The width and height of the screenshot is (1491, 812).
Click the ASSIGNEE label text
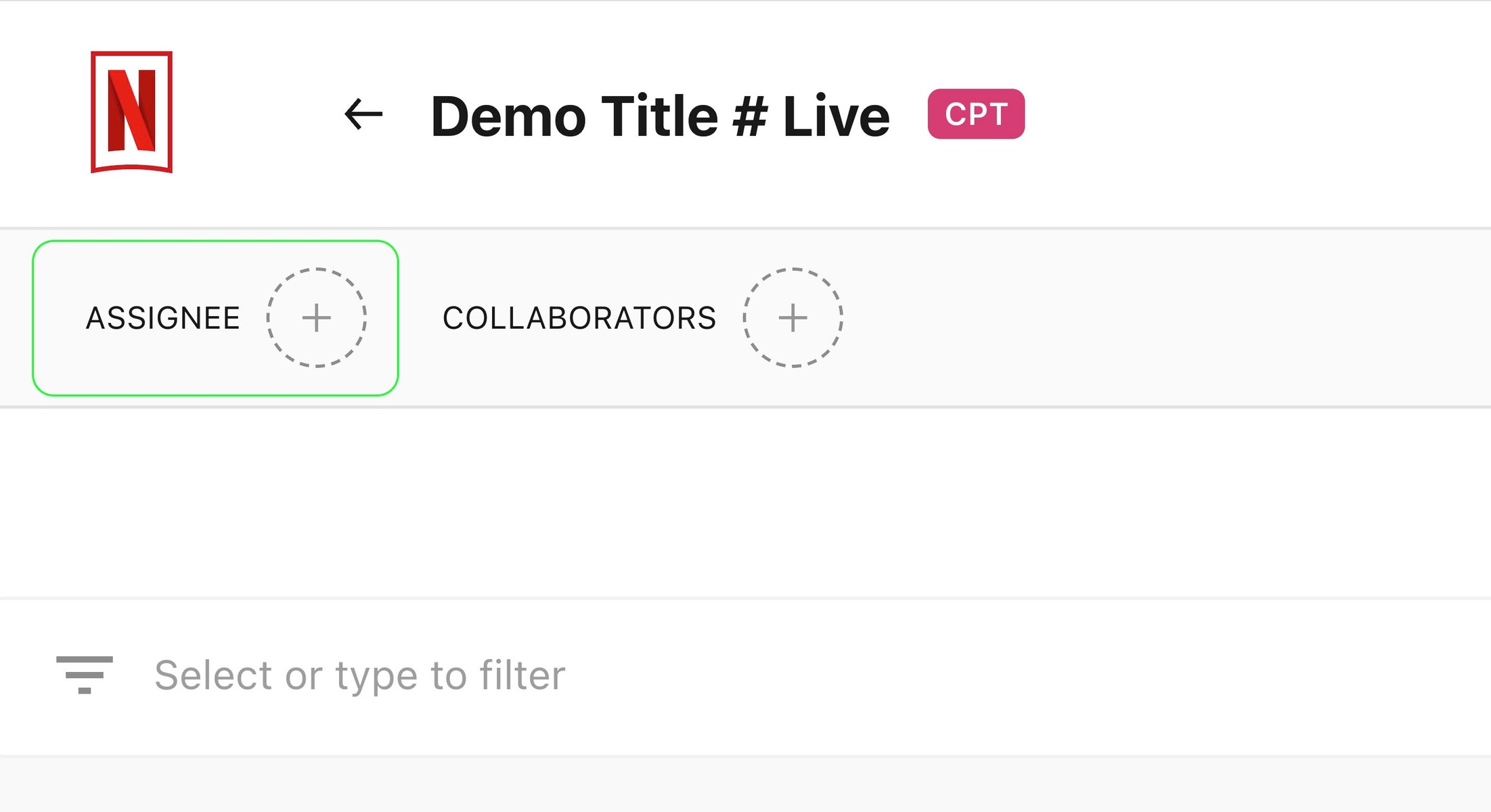point(163,318)
